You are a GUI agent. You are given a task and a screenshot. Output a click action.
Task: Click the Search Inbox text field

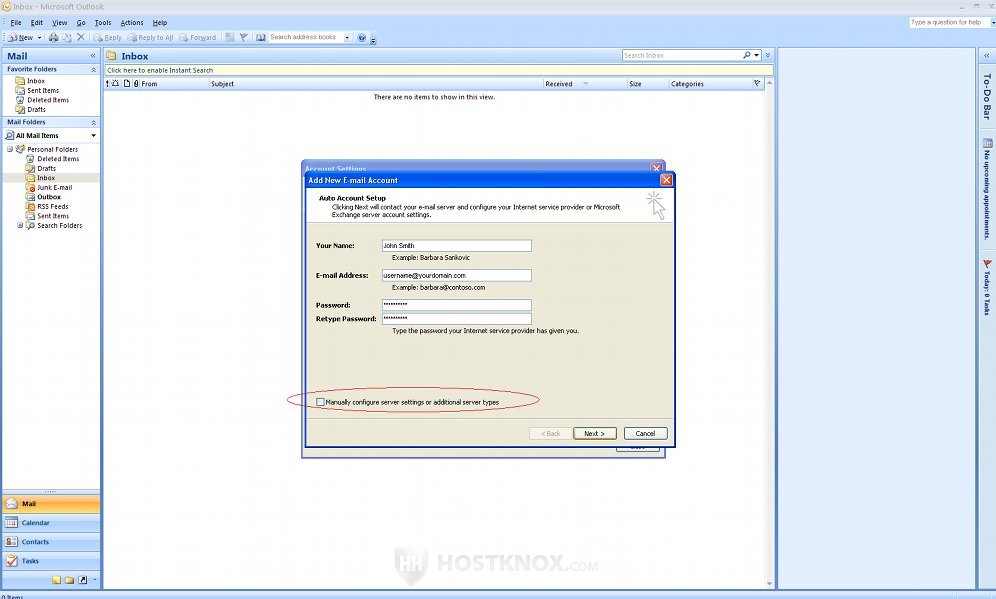pos(682,55)
